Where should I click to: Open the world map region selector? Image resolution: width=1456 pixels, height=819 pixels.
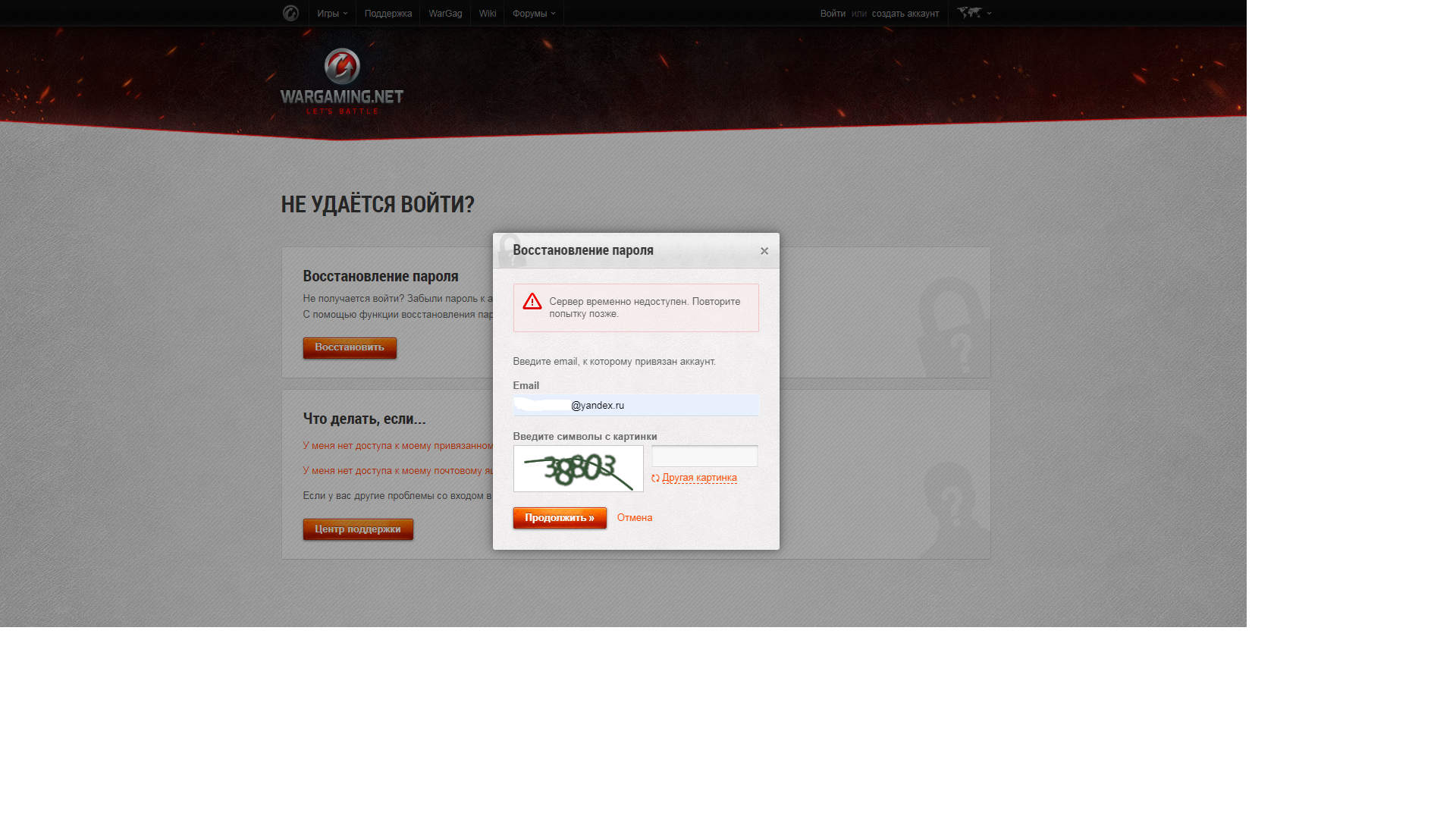(x=969, y=13)
